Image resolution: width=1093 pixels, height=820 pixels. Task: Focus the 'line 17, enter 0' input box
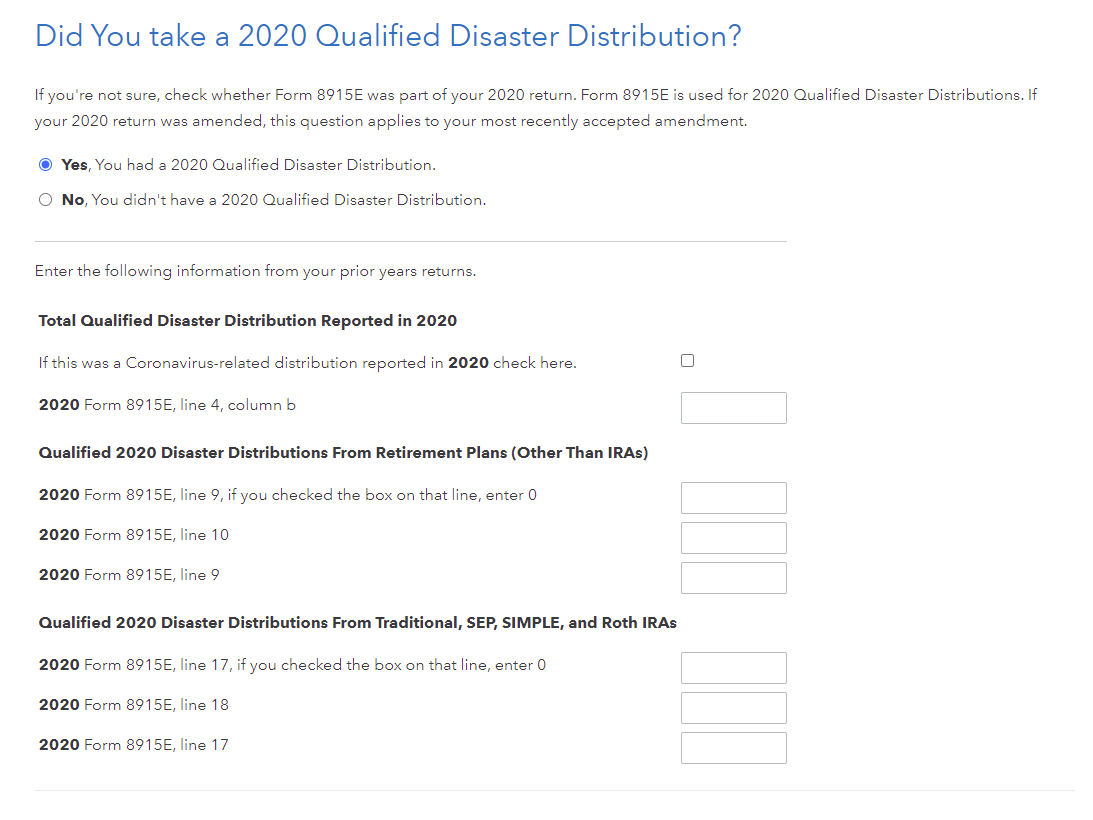pos(733,668)
